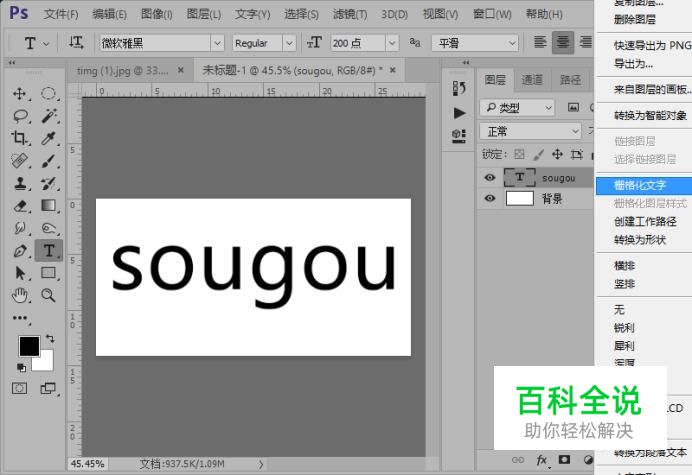Select the Healing Brush tool
The image size is (692, 475).
tap(20, 161)
